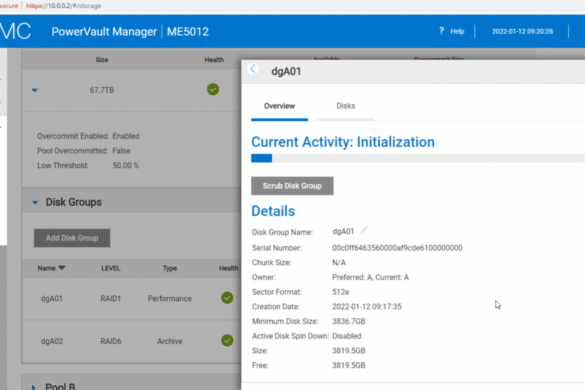Click the pencil icon to edit the disk group name
This screenshot has height=390, width=585.
pos(364,230)
